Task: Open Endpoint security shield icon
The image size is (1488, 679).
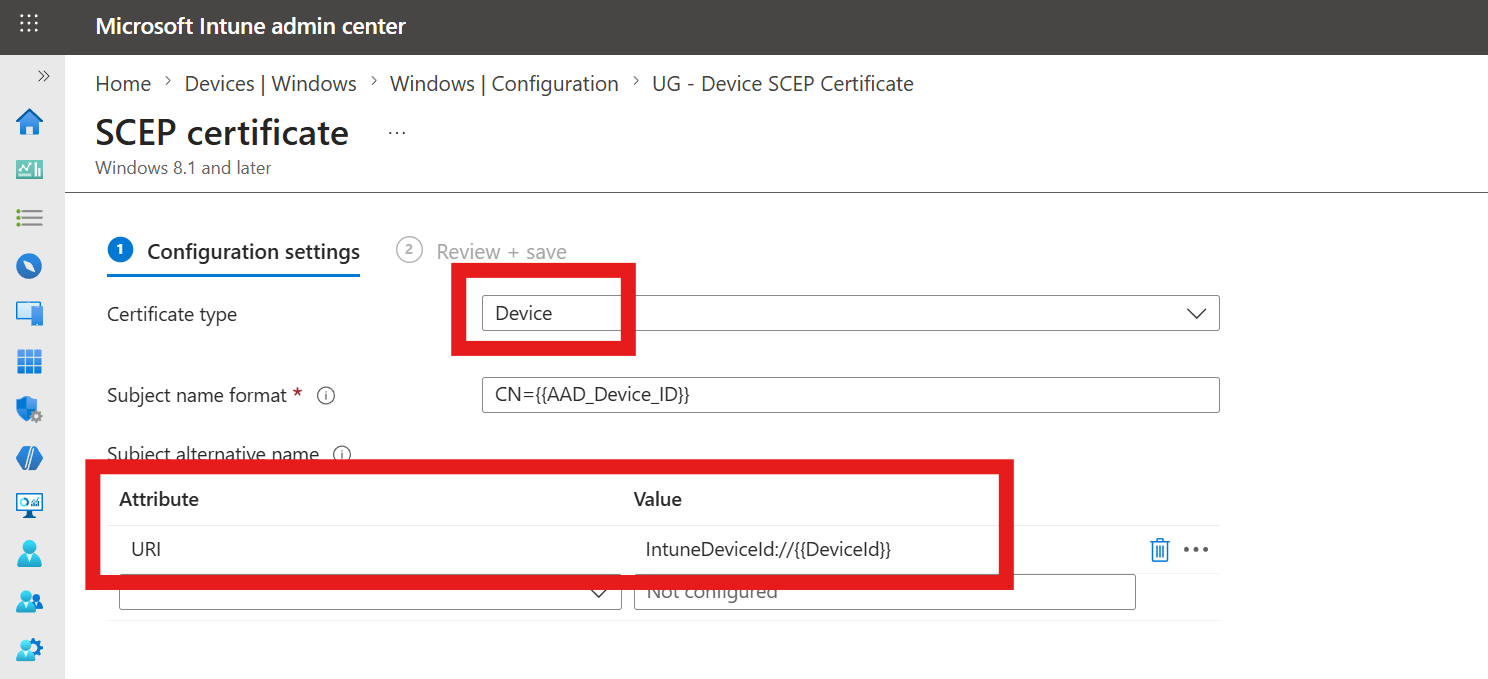Action: click(x=30, y=409)
